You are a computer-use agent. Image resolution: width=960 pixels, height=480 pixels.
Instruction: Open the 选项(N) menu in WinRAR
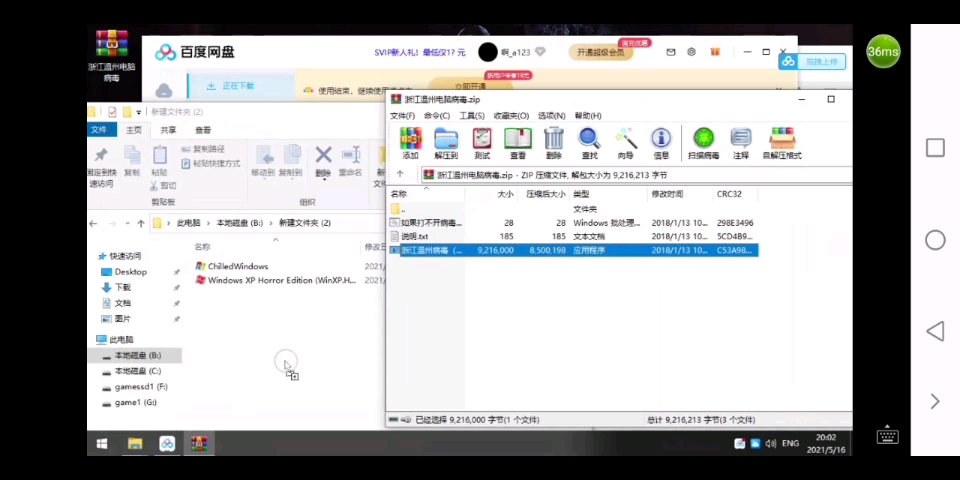pyautogui.click(x=552, y=116)
